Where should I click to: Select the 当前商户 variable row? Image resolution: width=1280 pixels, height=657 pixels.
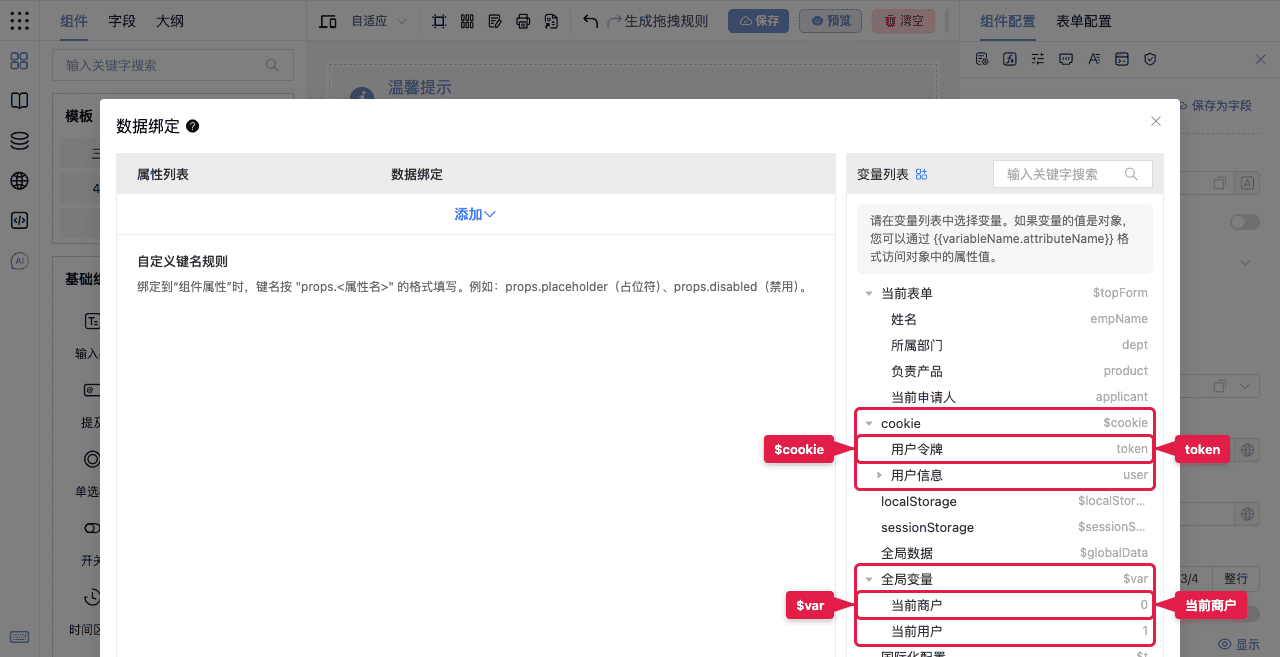click(x=1004, y=605)
